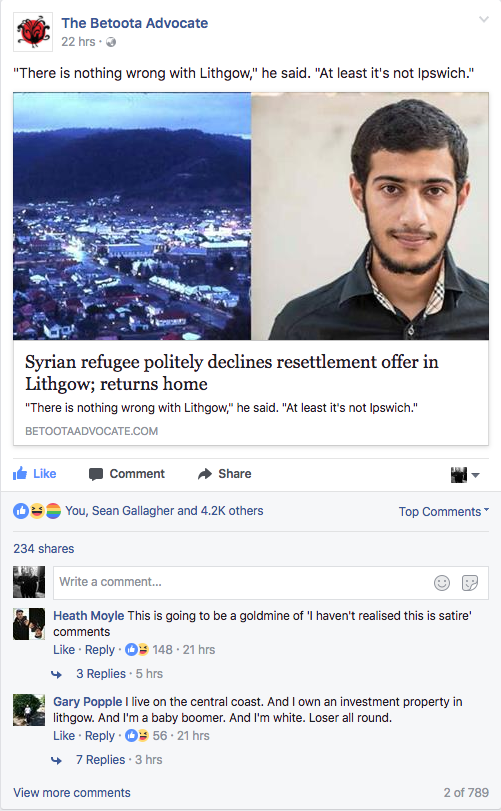Open the post options chevron menu
The image size is (501, 811).
(483, 20)
